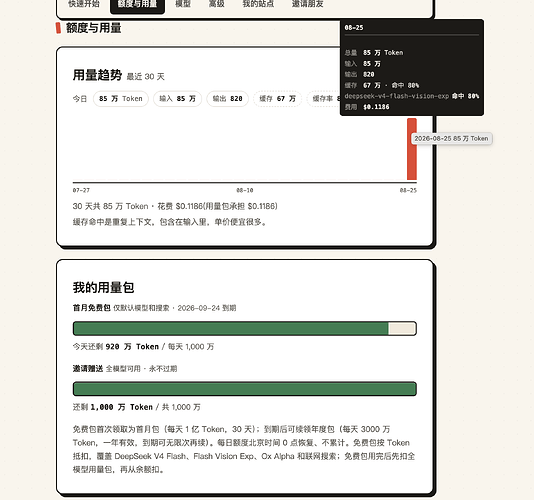Click the dashed 缓存 67 万 chip
534x500 pixels.
point(277,99)
